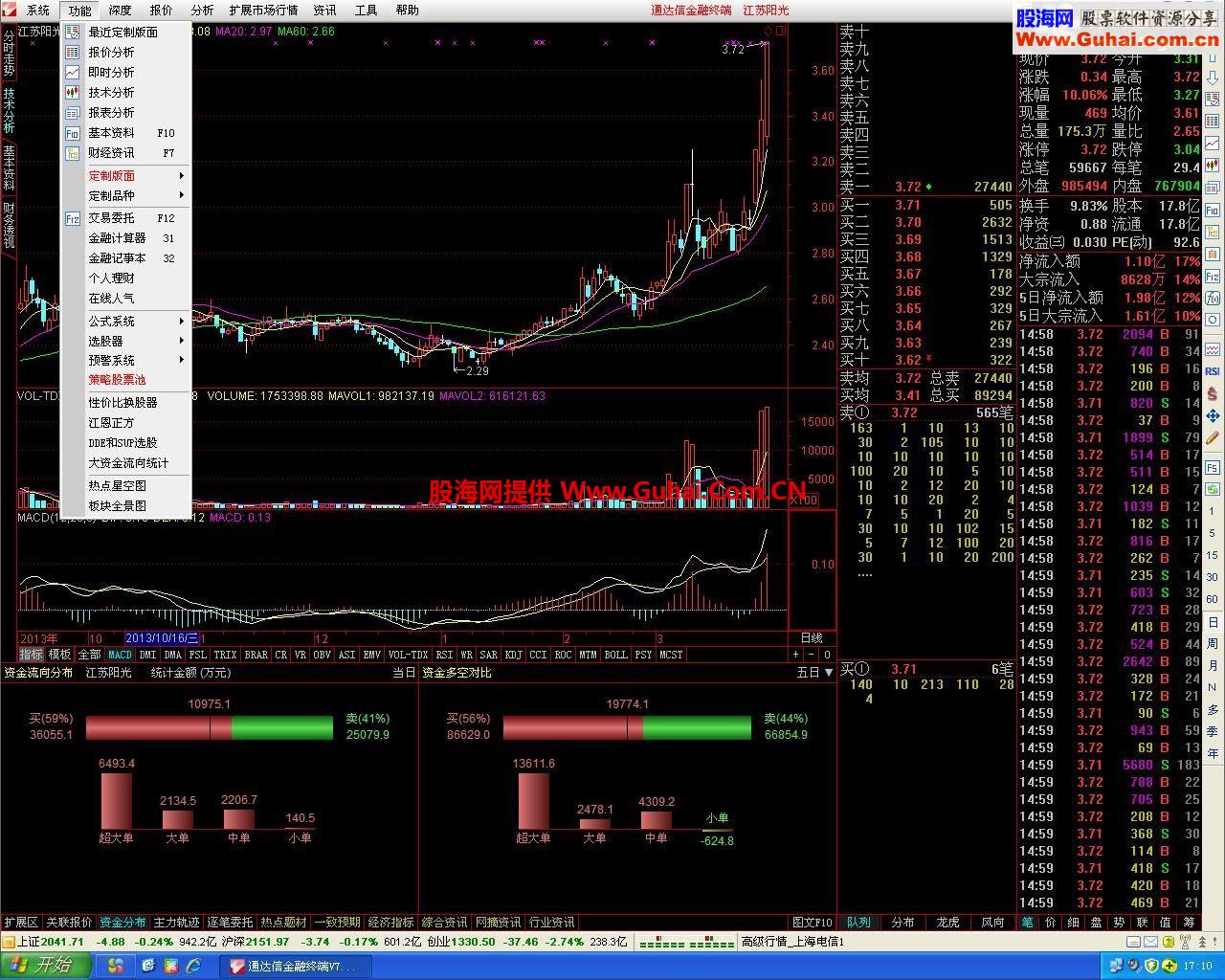
Task: Select the green refresh icon in right toolbar
Action: (x=1213, y=490)
